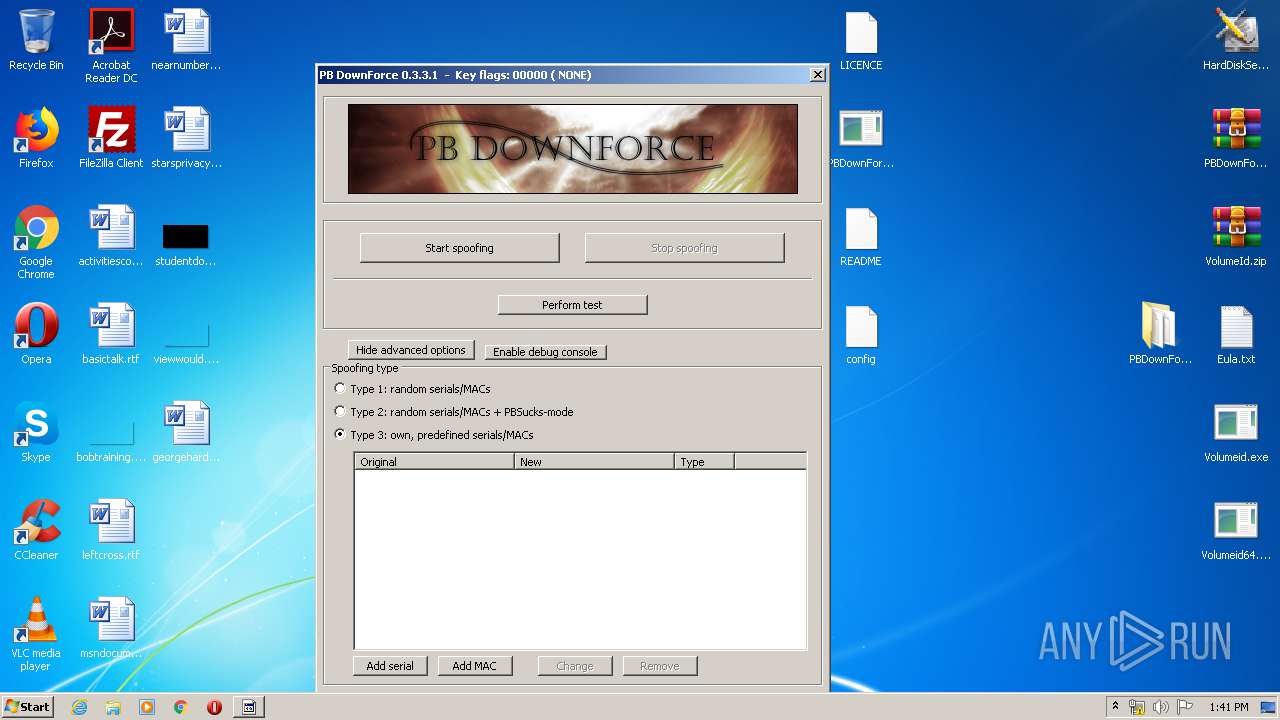
Task: Open the Windows Start menu
Action: 28,707
